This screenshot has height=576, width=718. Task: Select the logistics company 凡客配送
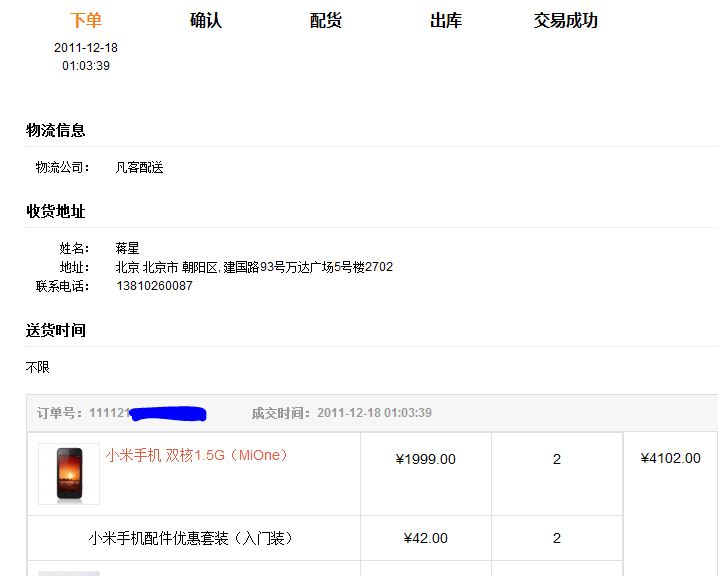139,167
